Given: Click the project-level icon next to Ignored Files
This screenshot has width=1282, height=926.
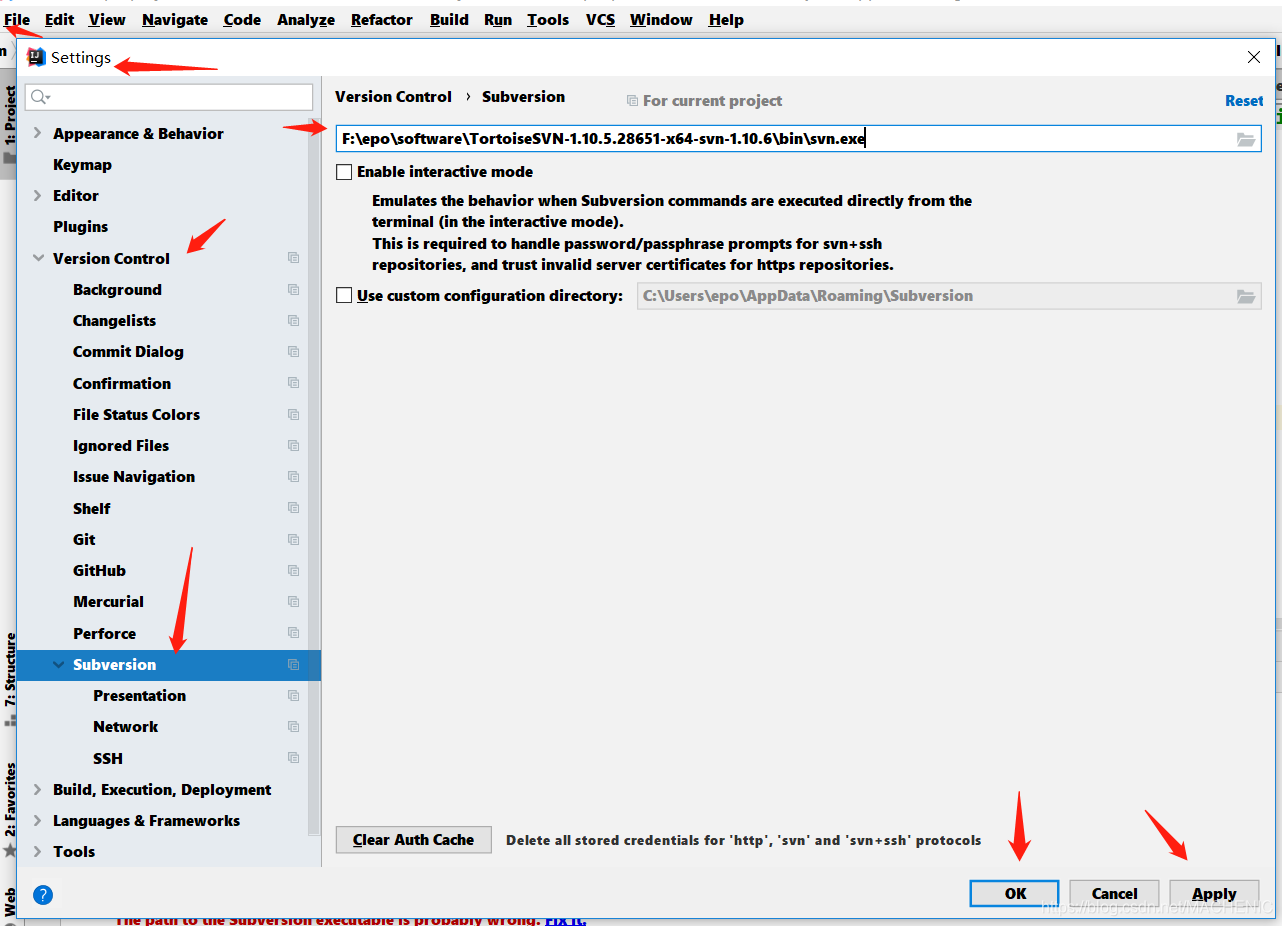Looking at the screenshot, I should point(293,446).
